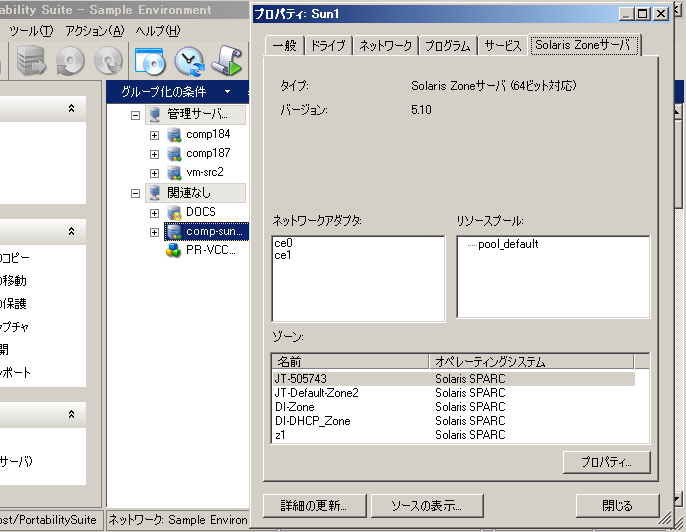Image resolution: width=686 pixels, height=532 pixels.
Task: Click the 詳細の更新... button
Action: click(x=314, y=506)
